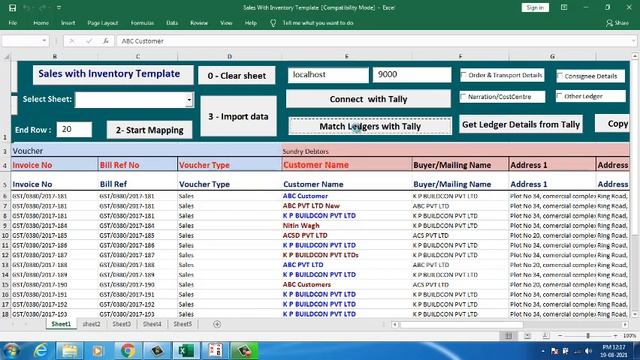The height and width of the screenshot is (360, 640).
Task: Save the workbook via Quick Access toolbar
Action: 12,8
